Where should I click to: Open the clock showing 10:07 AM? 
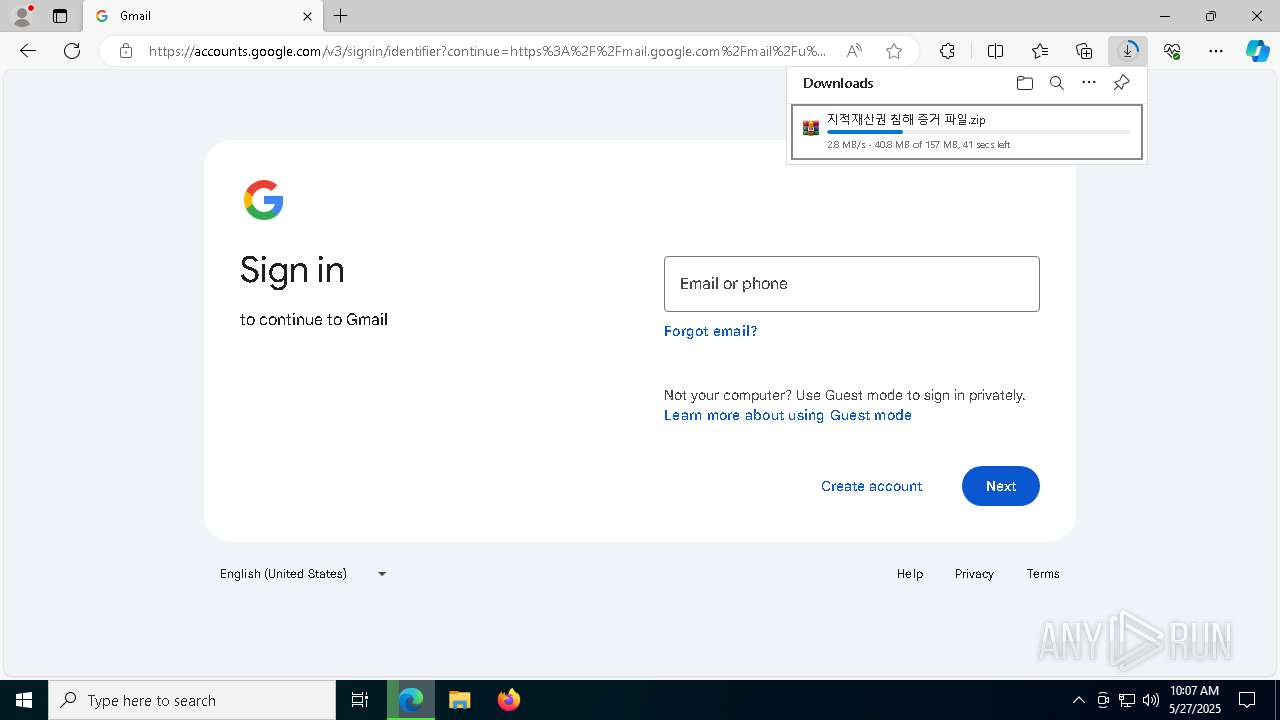point(1195,700)
